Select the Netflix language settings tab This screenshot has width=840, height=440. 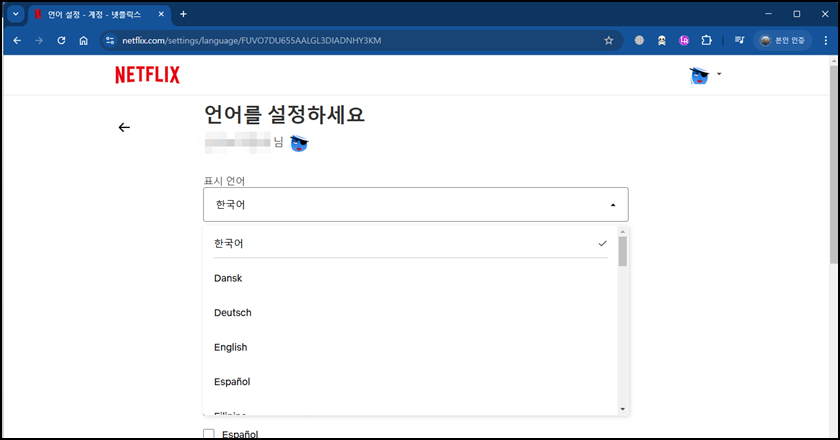pos(100,14)
